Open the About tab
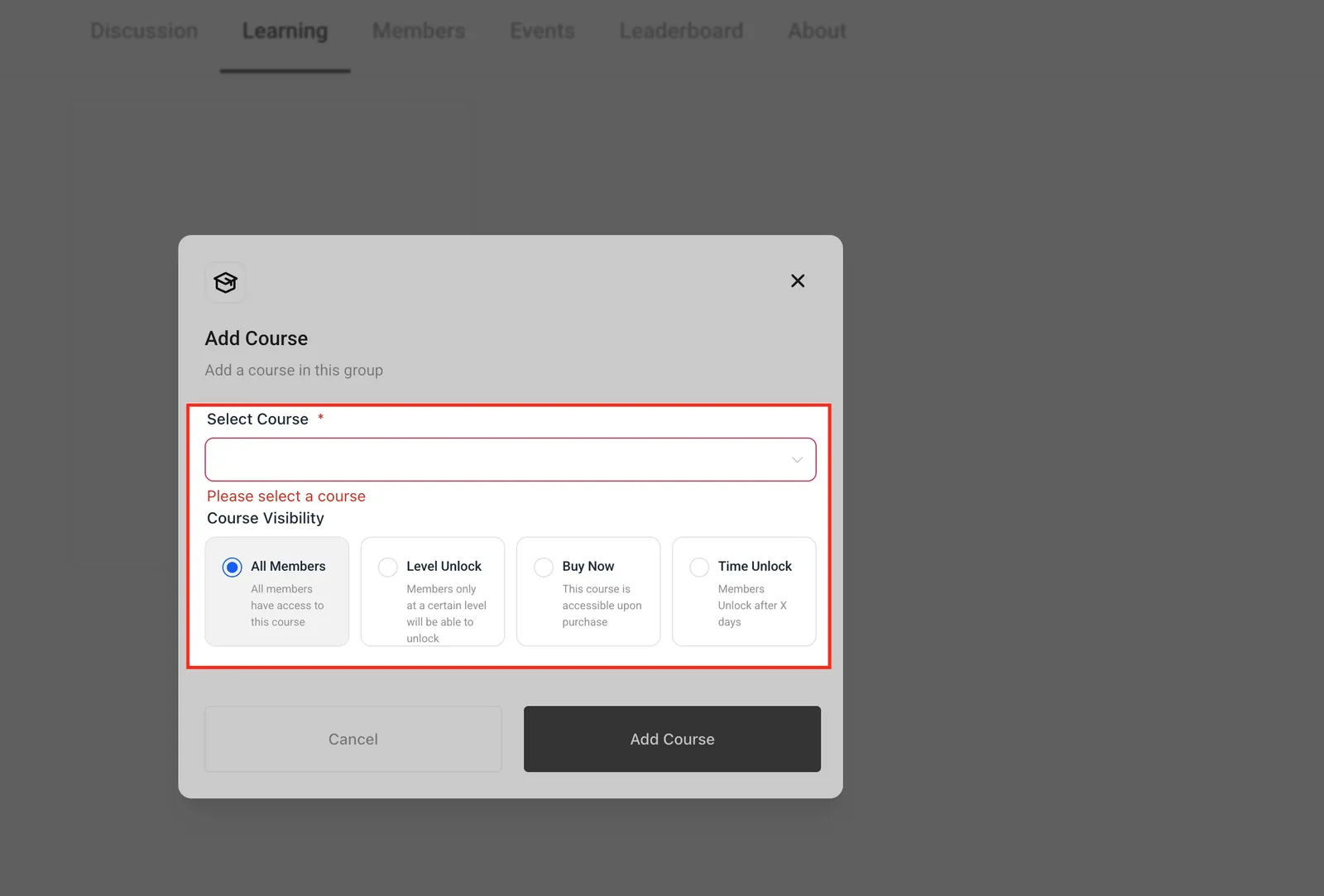 817,31
